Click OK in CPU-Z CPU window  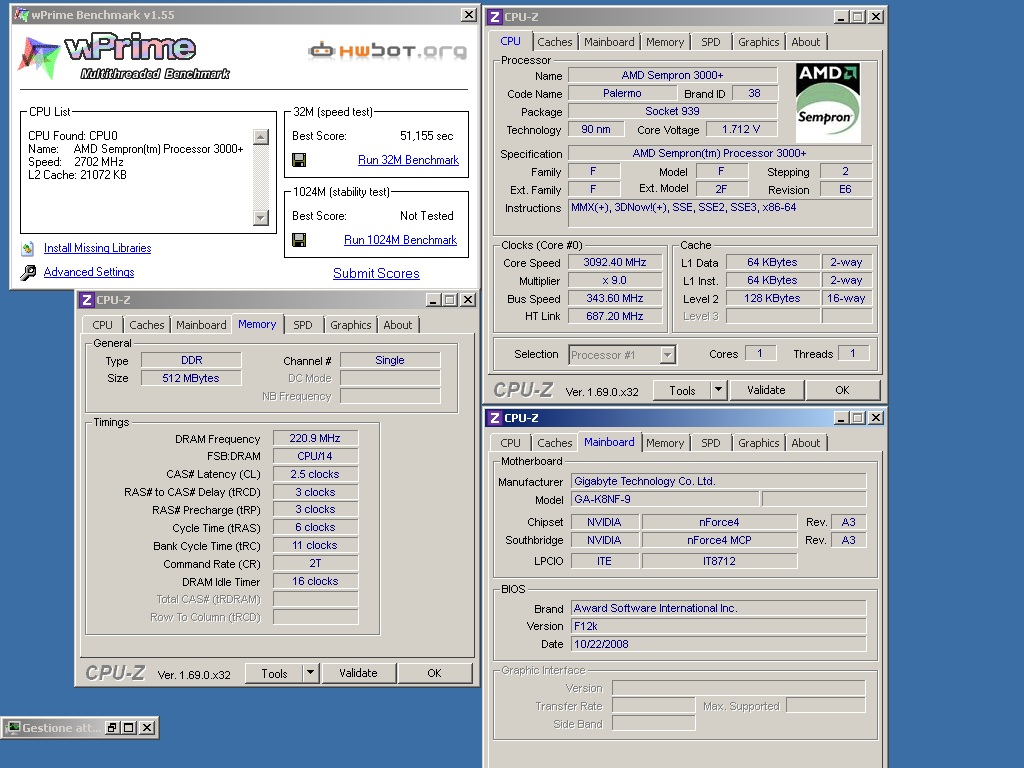point(842,390)
